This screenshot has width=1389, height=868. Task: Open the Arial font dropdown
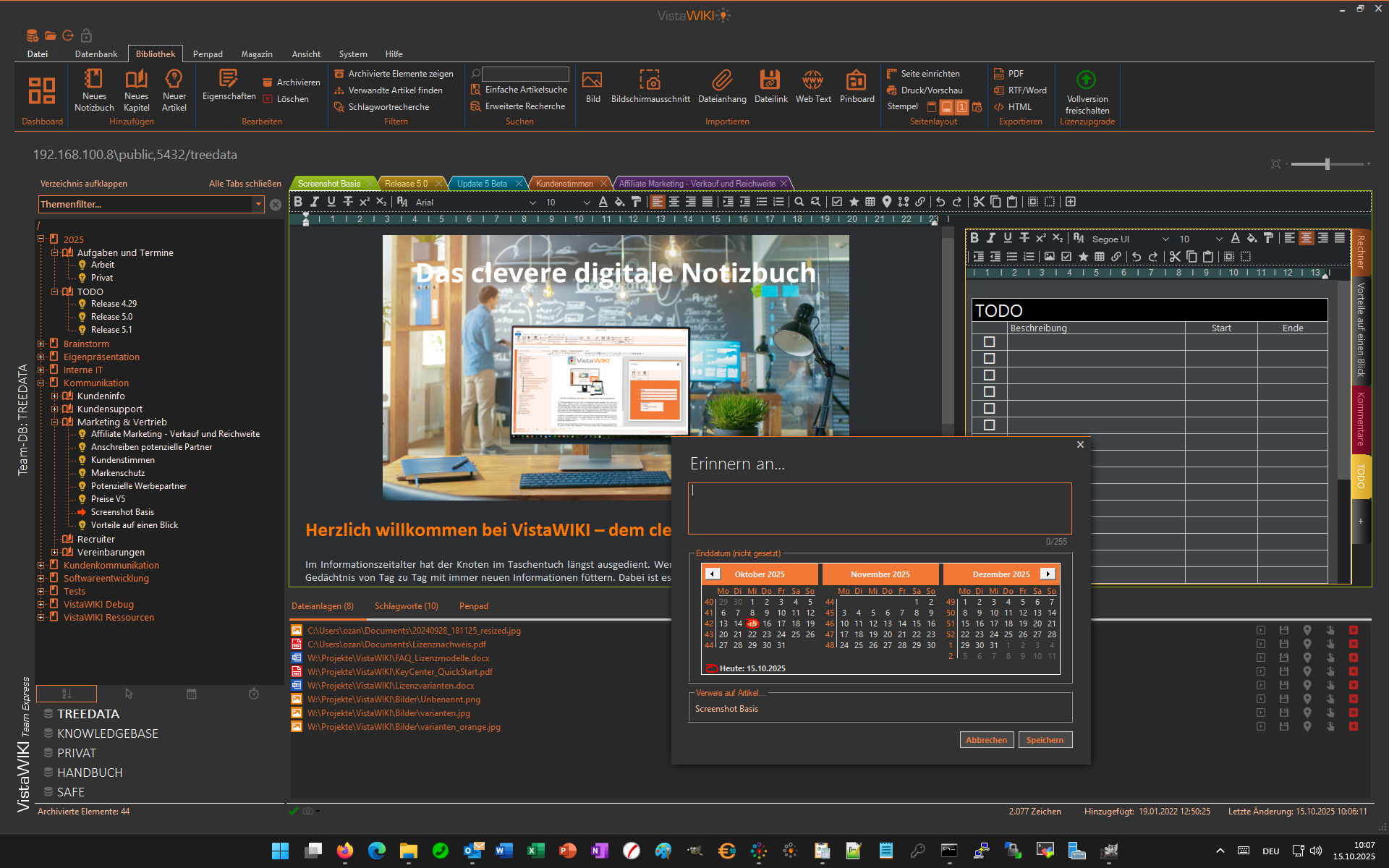pos(532,203)
